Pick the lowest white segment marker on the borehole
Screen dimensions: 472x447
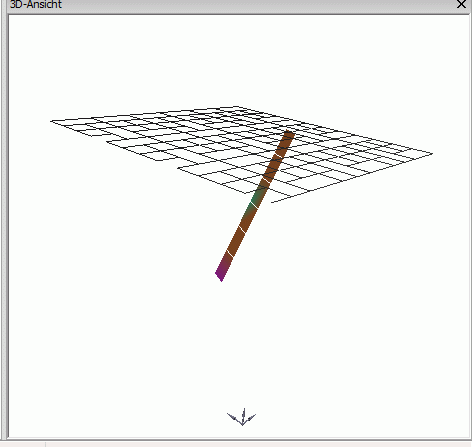[x=230, y=254]
